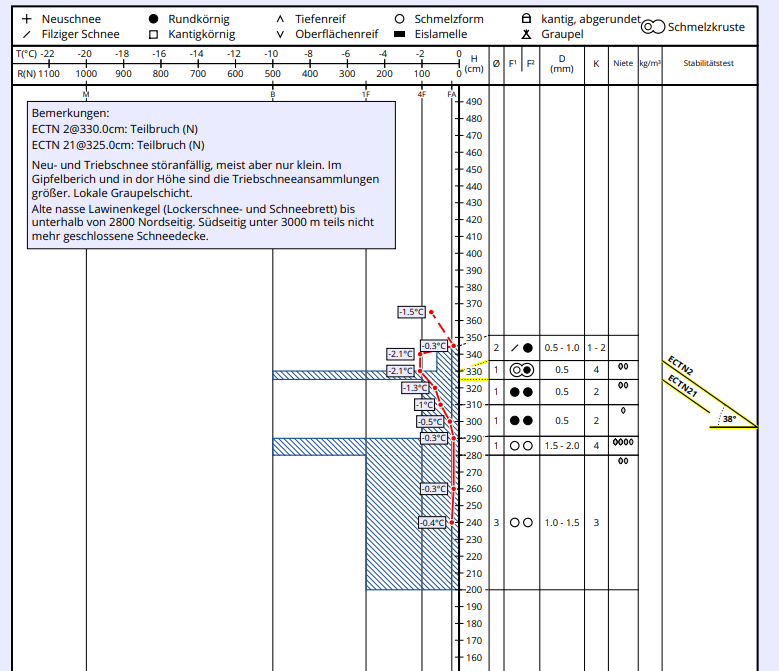
Task: Click the Filziger Schnee slash legend symbol
Action: [27, 34]
